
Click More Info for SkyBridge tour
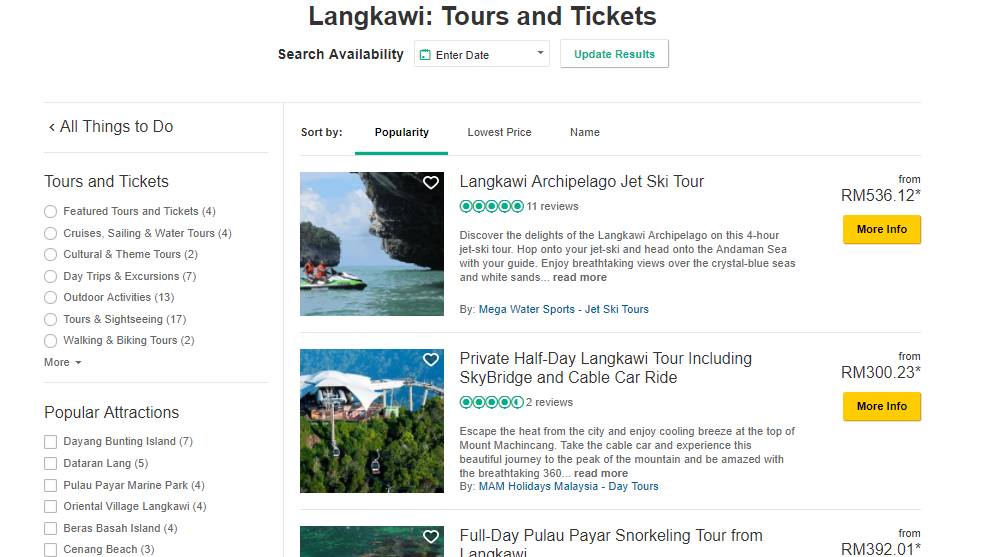[x=882, y=407]
